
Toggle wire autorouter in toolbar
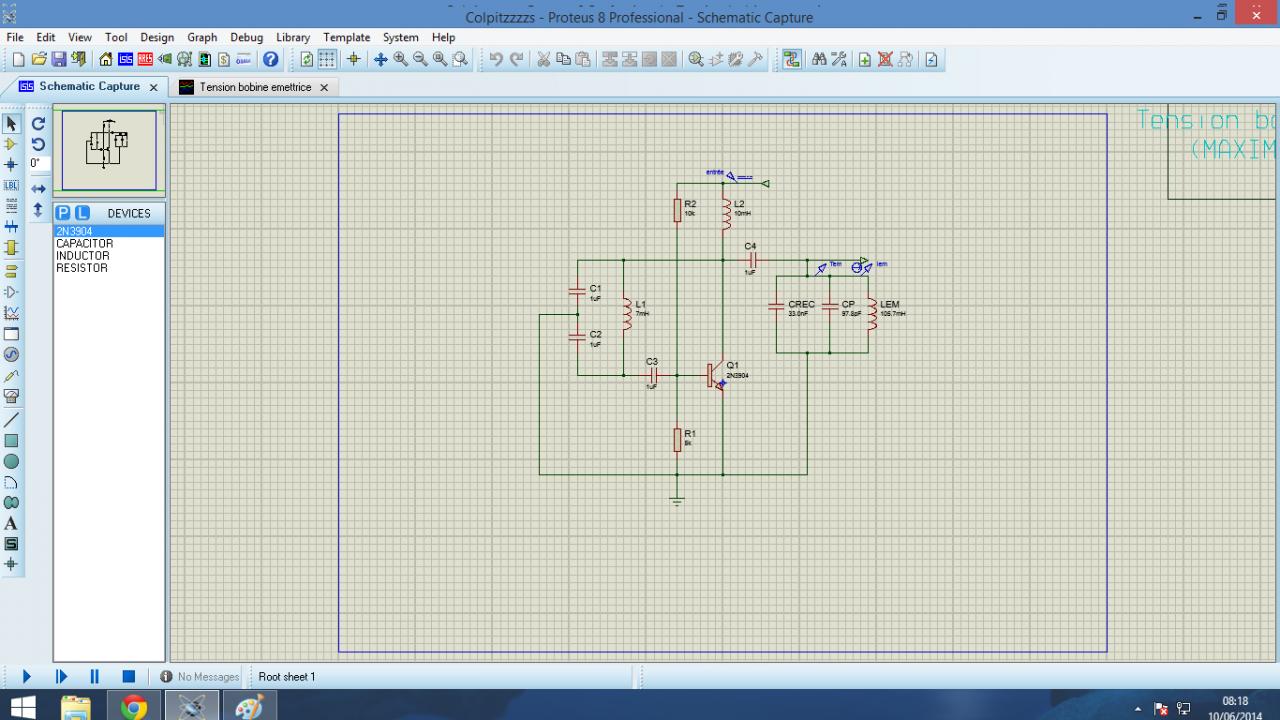(x=792, y=60)
